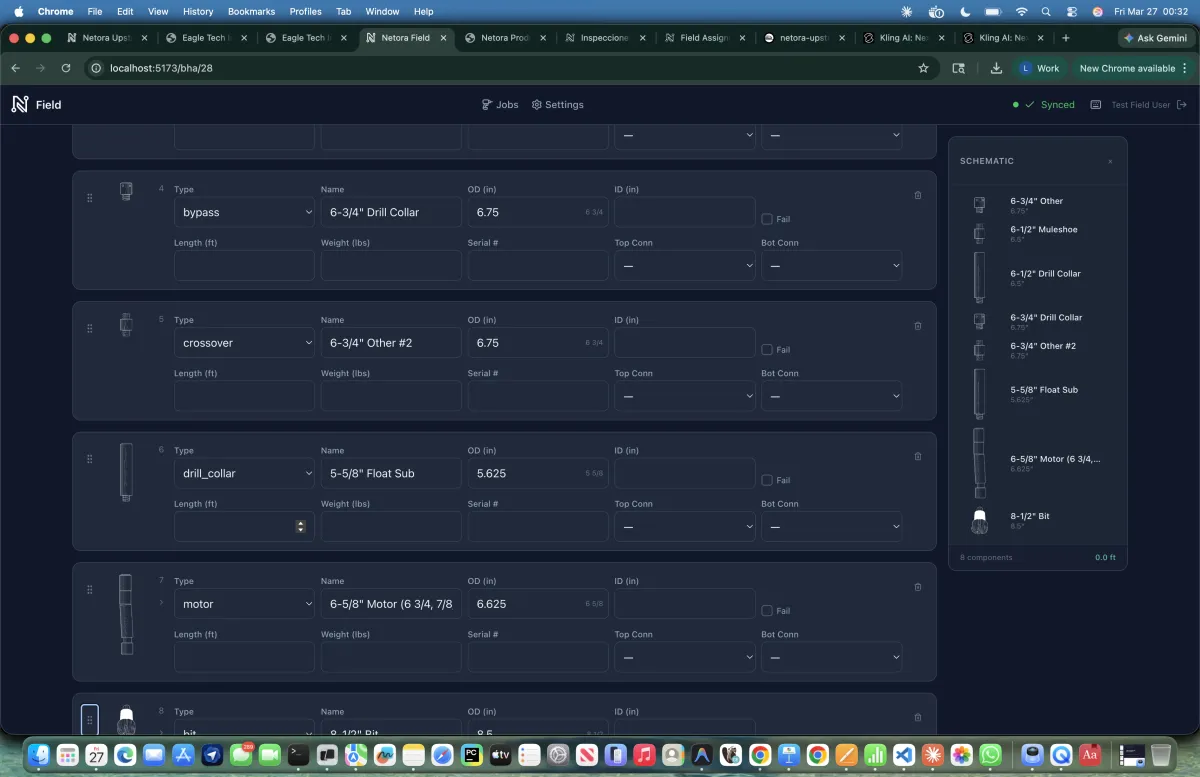The height and width of the screenshot is (777, 1200).
Task: Tick the Fail checkbox for motor
Action: pyautogui.click(x=767, y=611)
